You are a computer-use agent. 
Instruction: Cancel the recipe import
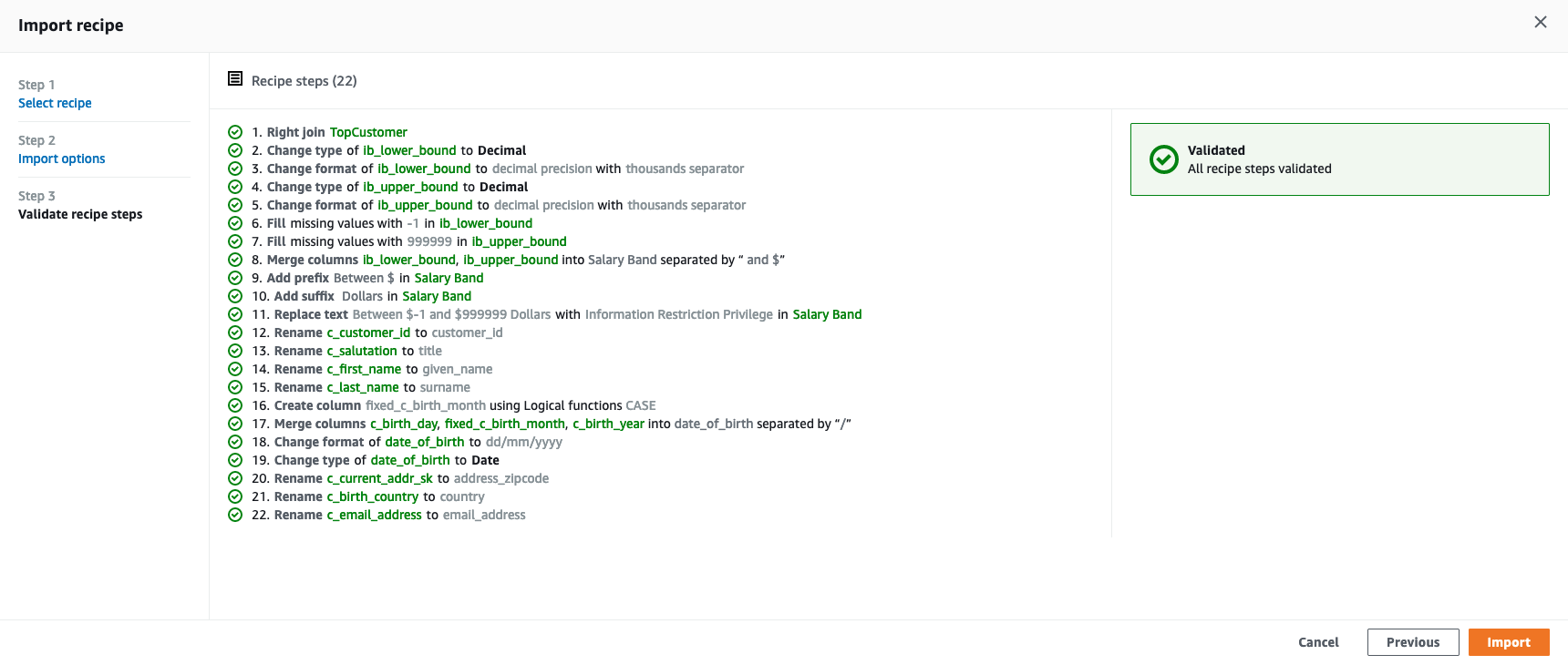point(1318,642)
